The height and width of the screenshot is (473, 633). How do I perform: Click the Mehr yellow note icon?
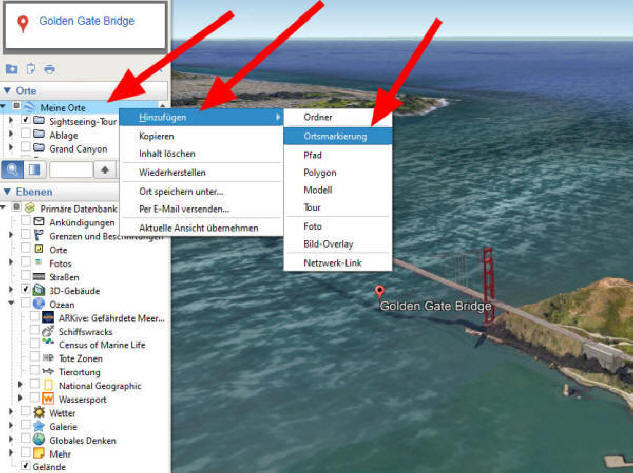[x=39, y=453]
